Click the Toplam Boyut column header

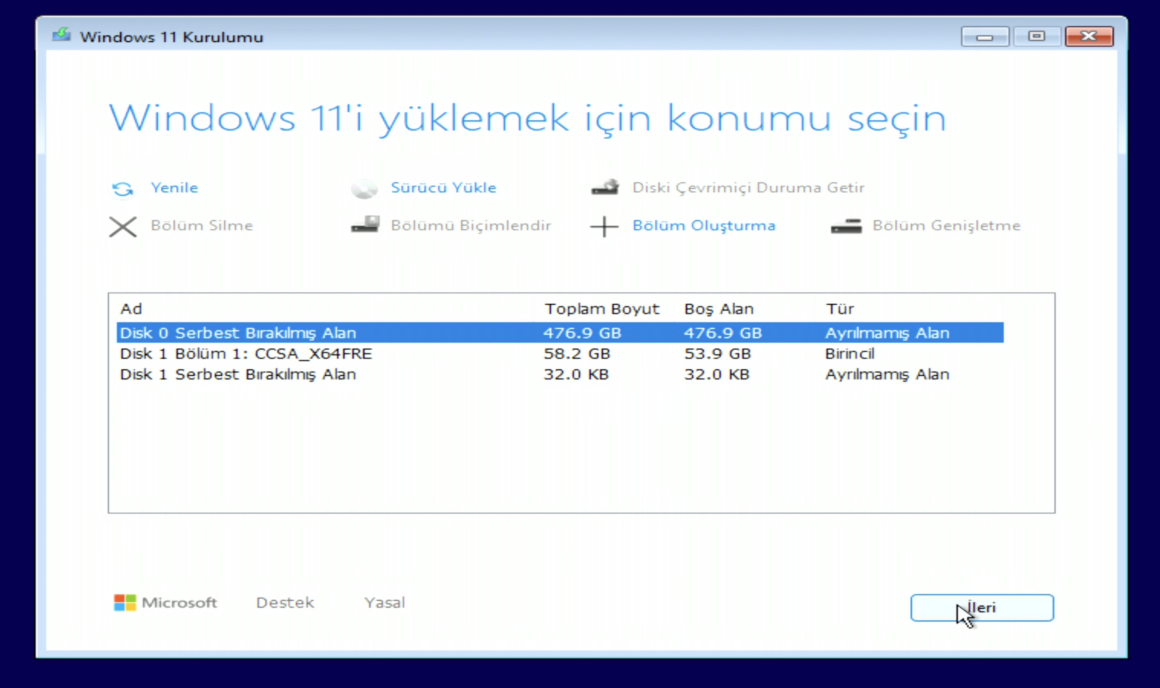click(601, 308)
